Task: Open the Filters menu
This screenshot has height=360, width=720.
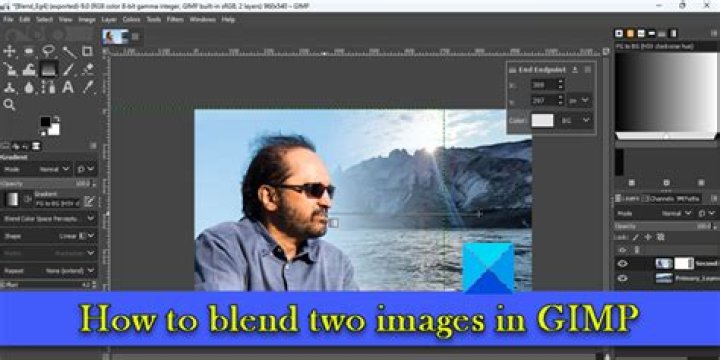Action: 175,20
